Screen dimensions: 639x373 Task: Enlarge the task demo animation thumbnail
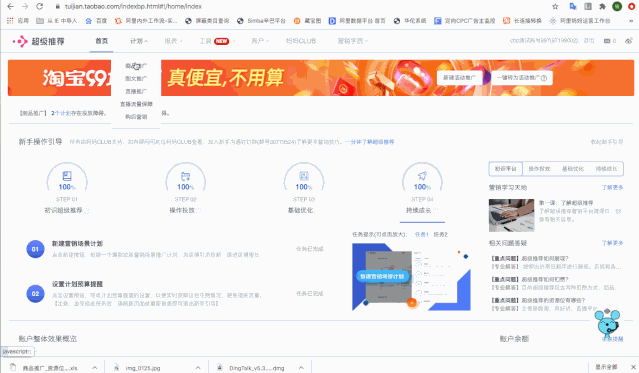(x=411, y=277)
